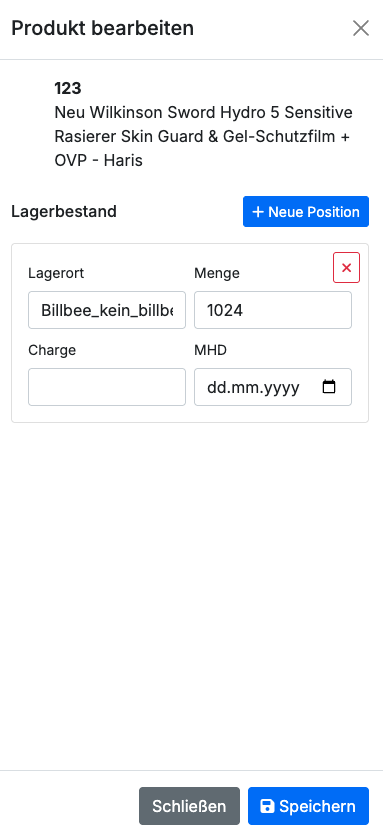The height and width of the screenshot is (840, 383).
Task: Click the Lagerort label
Action: click(56, 273)
